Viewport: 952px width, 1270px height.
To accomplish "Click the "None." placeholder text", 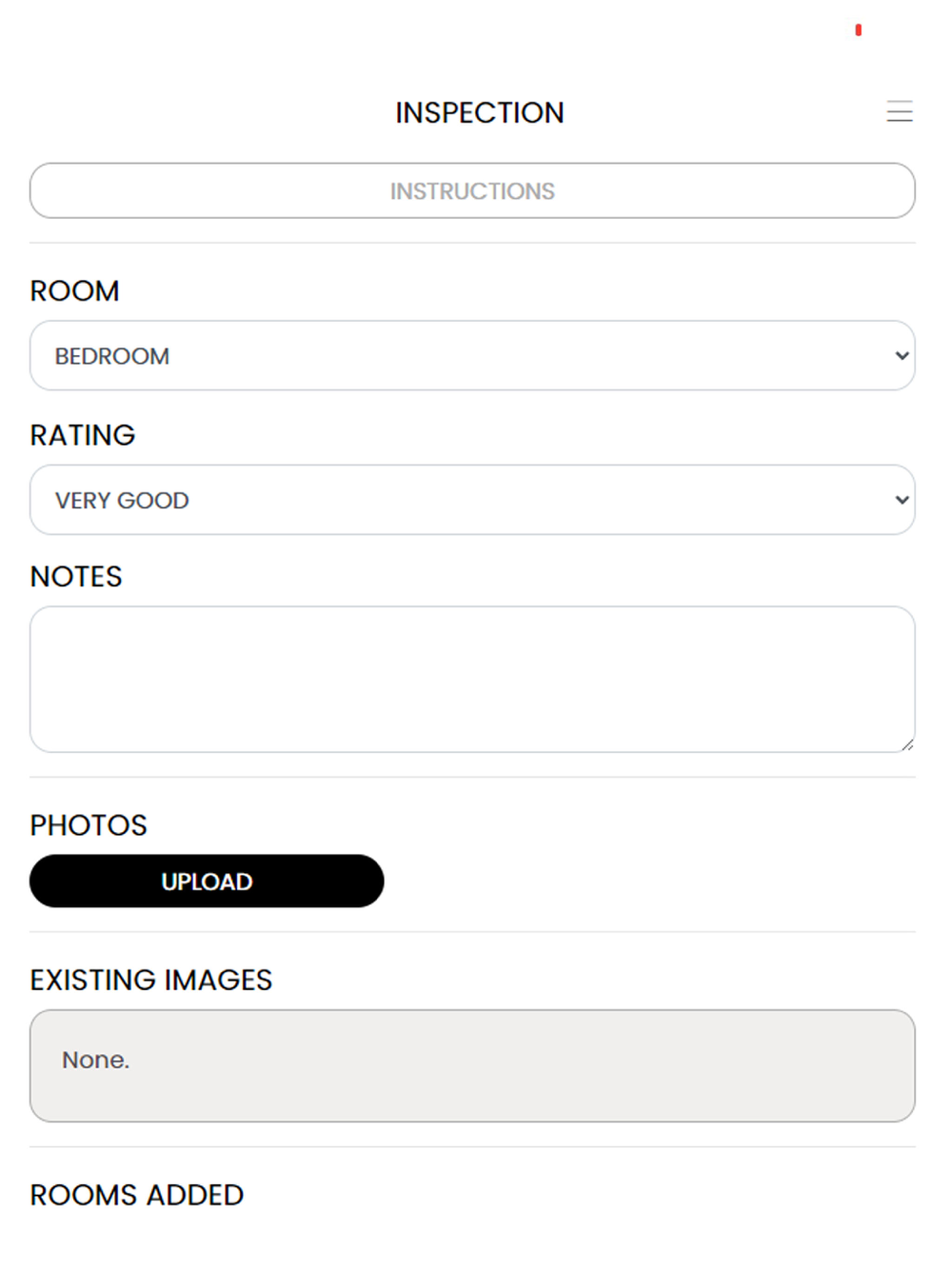I will [x=95, y=1060].
